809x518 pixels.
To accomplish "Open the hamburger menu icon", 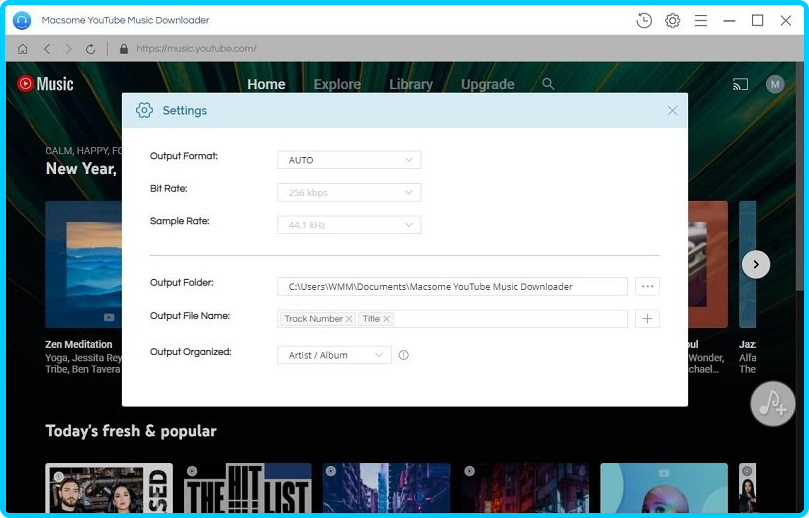I will click(701, 21).
